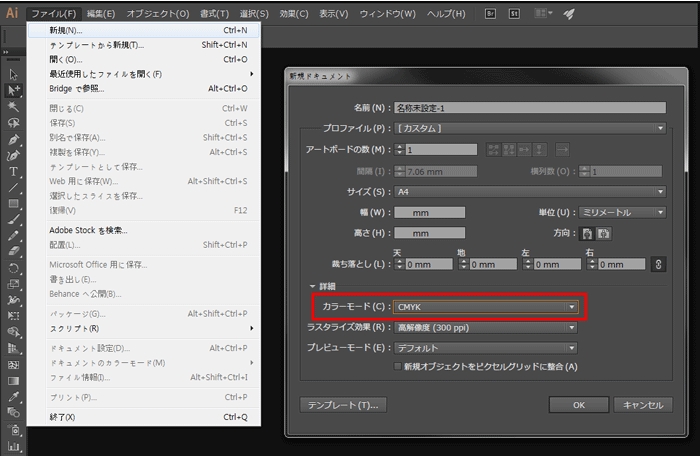Open the プロファイル dropdown
The width and height of the screenshot is (700, 456).
pyautogui.click(x=530, y=128)
